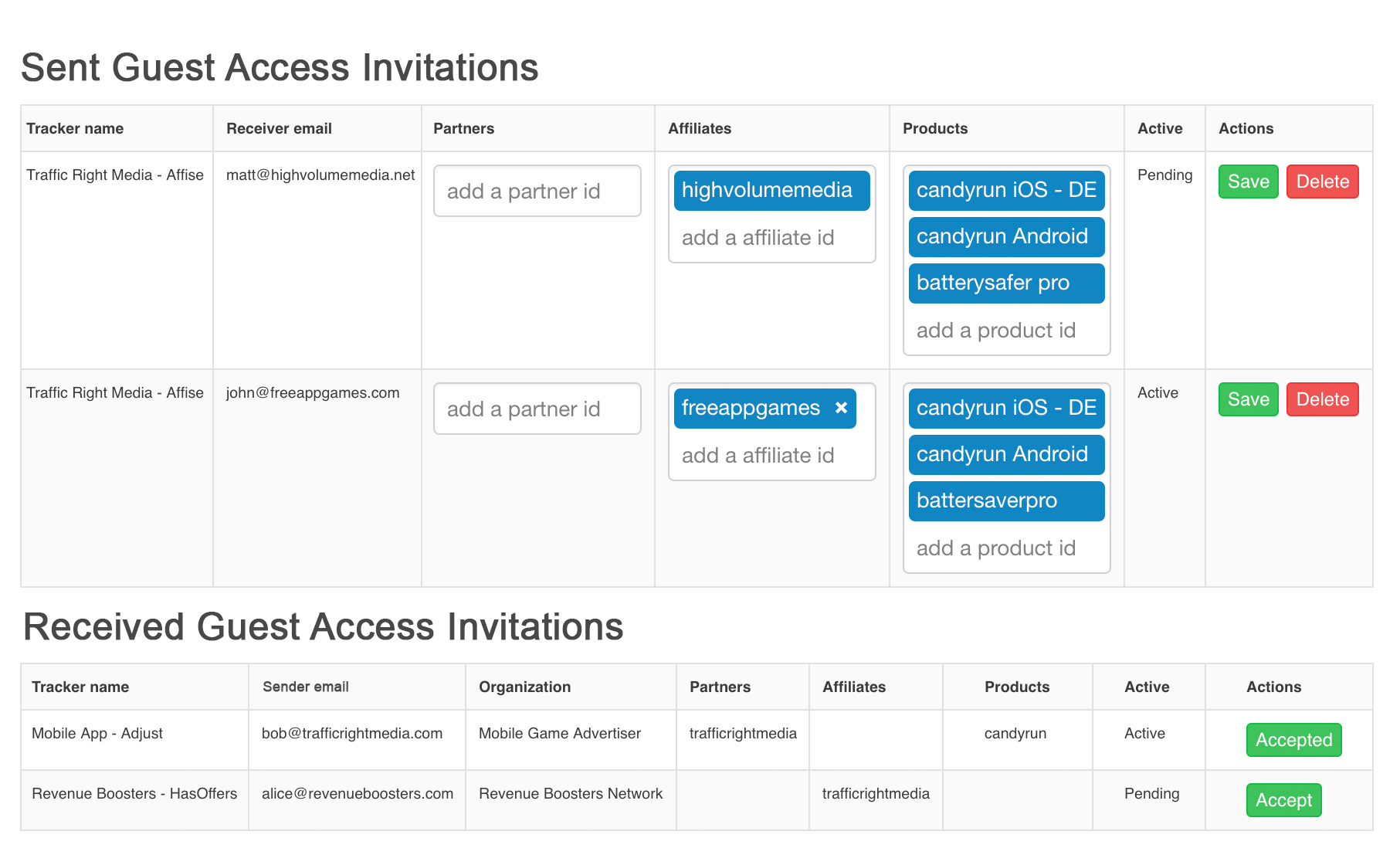1400x855 pixels.
Task: Click the Pending status for Revenue Boosters
Action: (1151, 794)
